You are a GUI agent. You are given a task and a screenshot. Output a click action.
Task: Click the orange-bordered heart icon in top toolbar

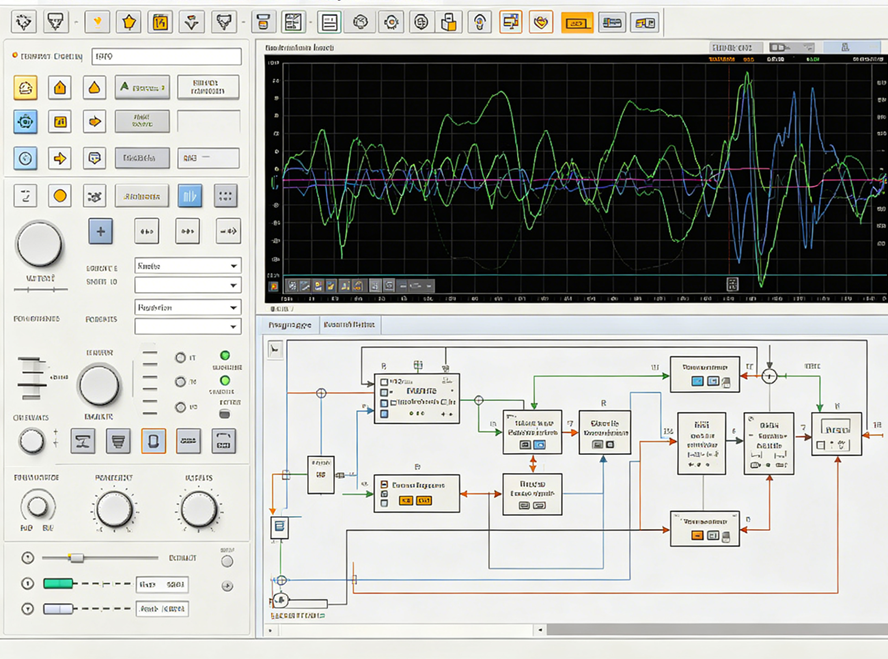[541, 23]
